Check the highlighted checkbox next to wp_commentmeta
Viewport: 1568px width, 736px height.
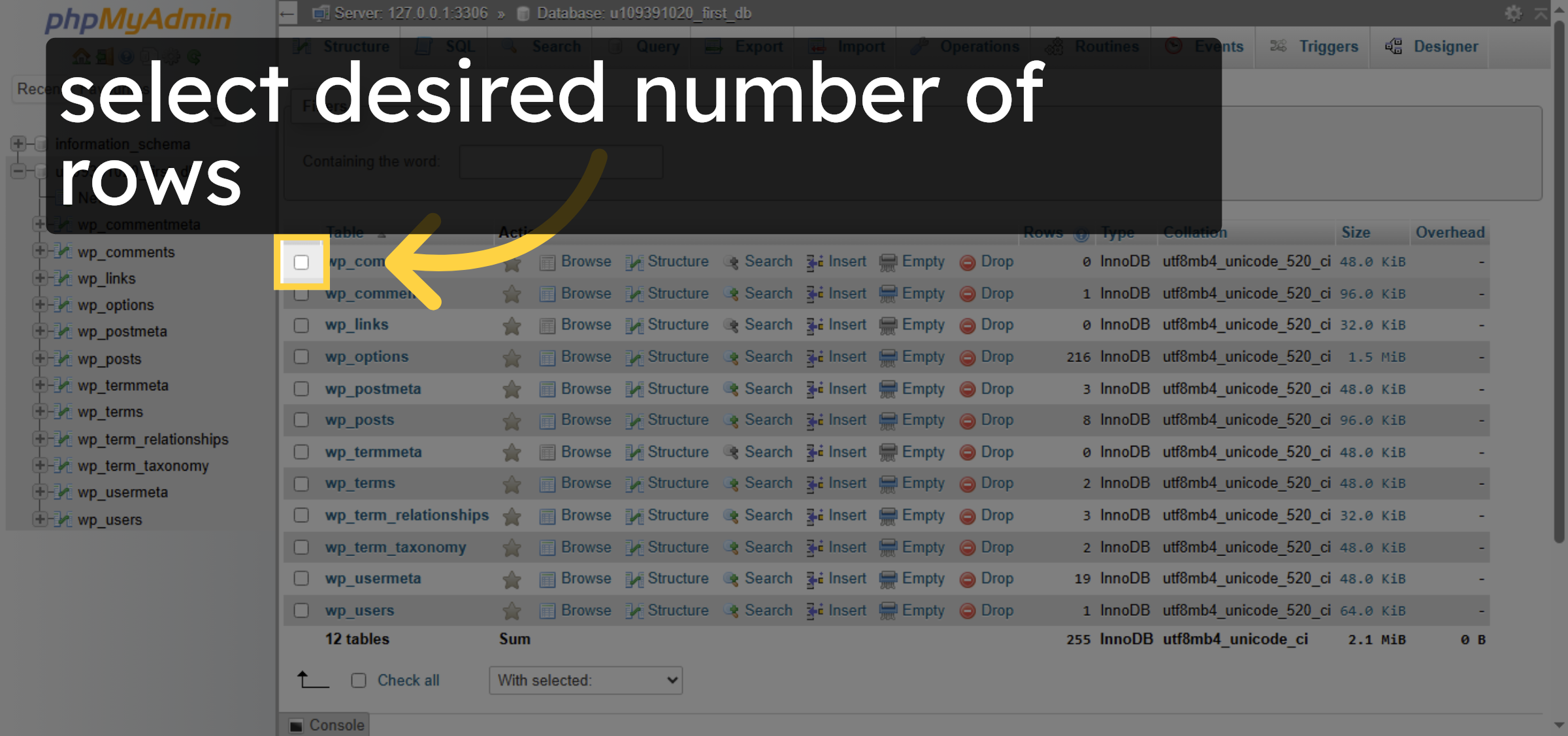(301, 261)
